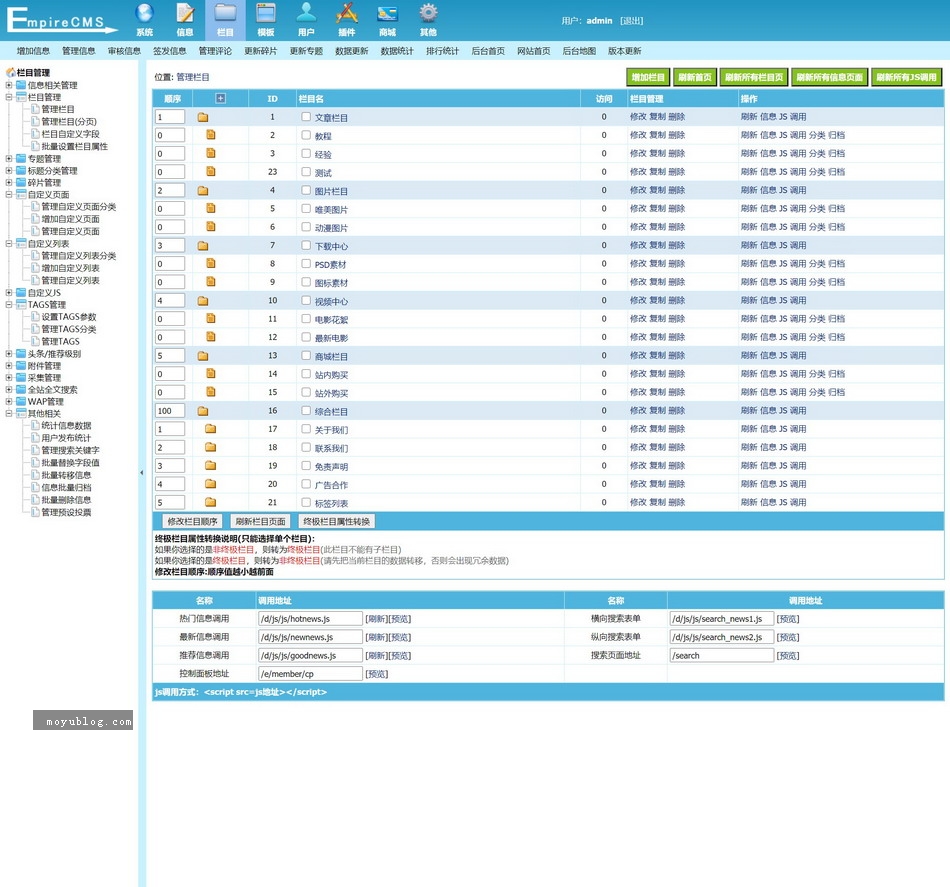Click order input field of 综合栏目 row
The width and height of the screenshot is (950, 887).
point(170,411)
